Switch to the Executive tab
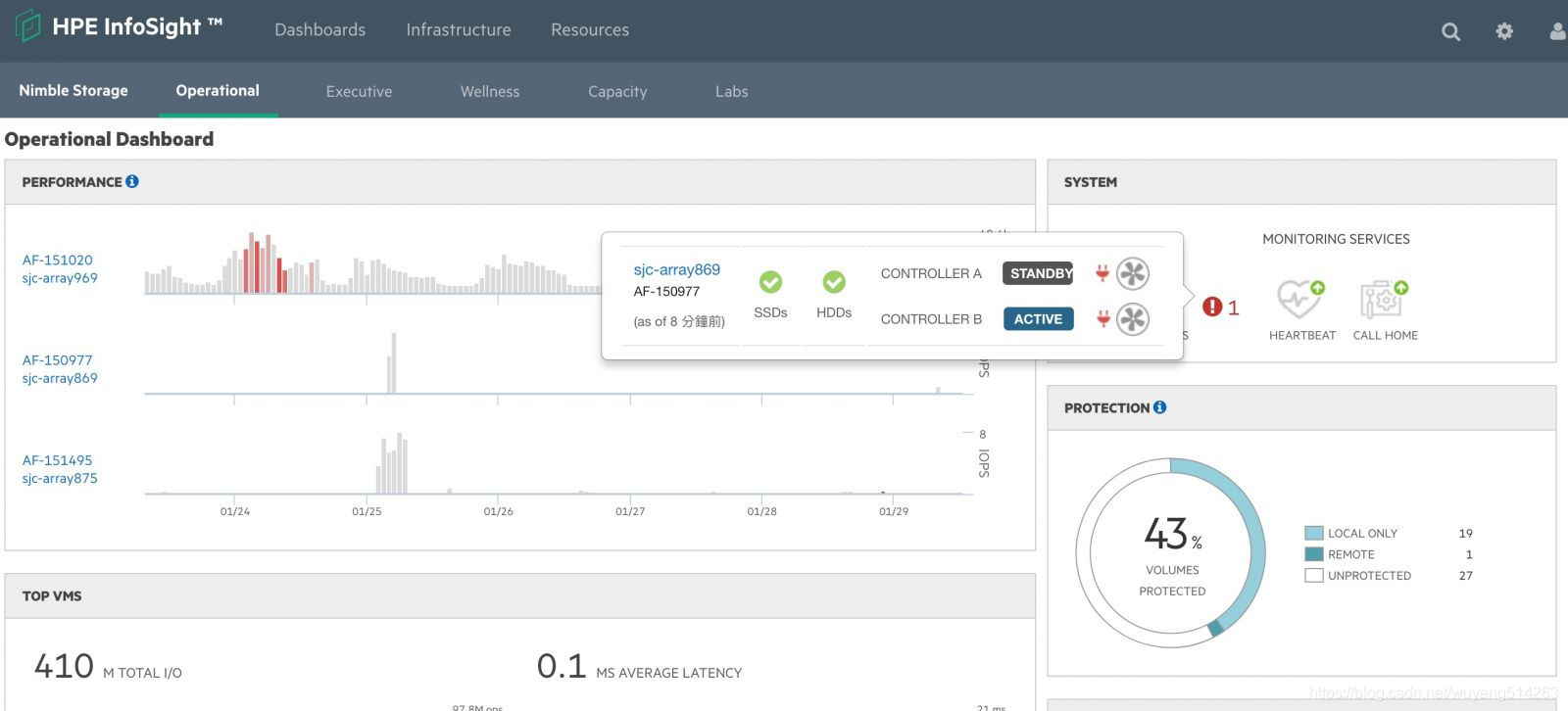 (x=359, y=91)
